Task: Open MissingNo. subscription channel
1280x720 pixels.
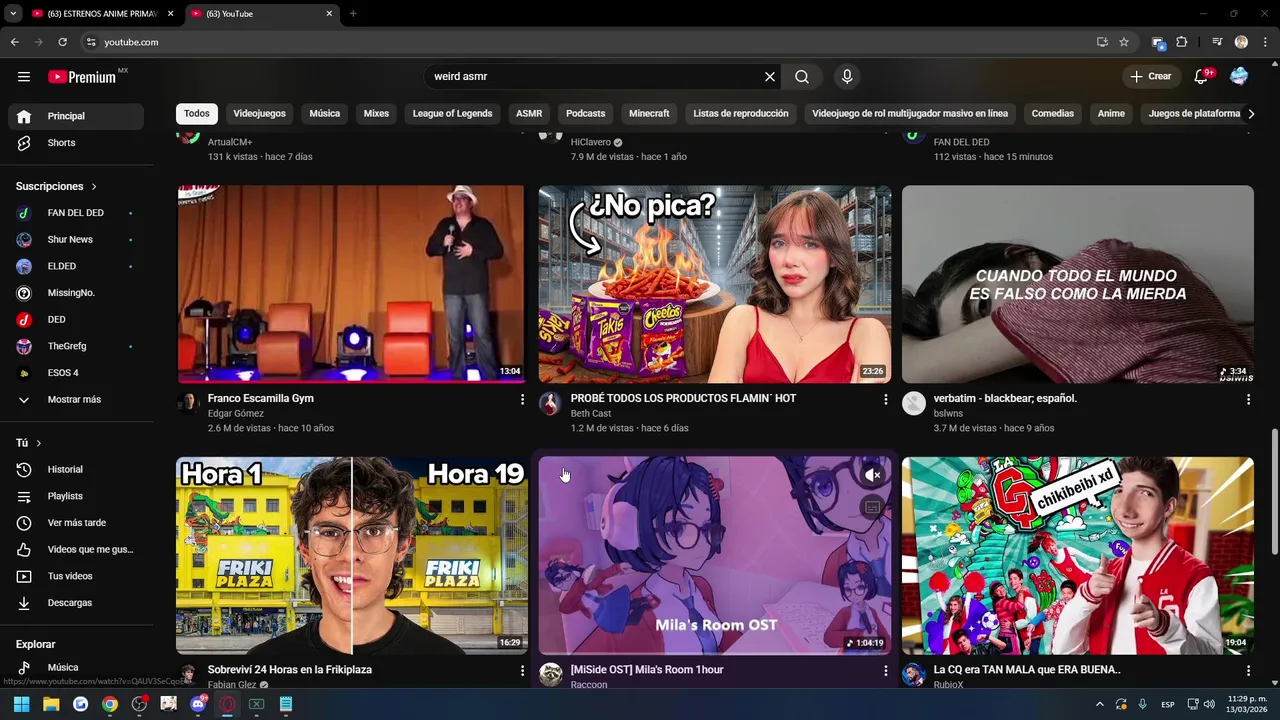Action: tap(77, 293)
